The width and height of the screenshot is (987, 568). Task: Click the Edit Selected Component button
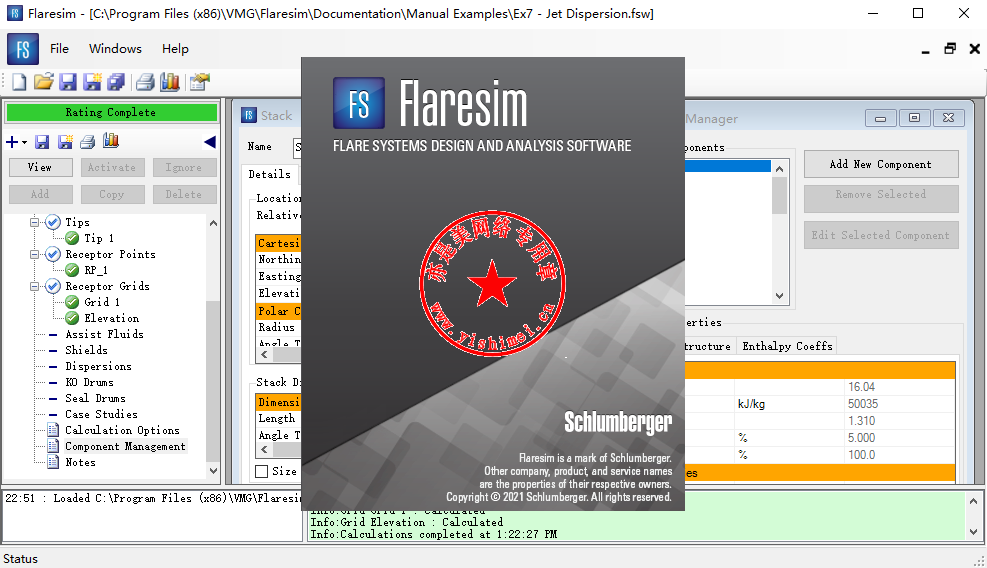[x=881, y=235]
